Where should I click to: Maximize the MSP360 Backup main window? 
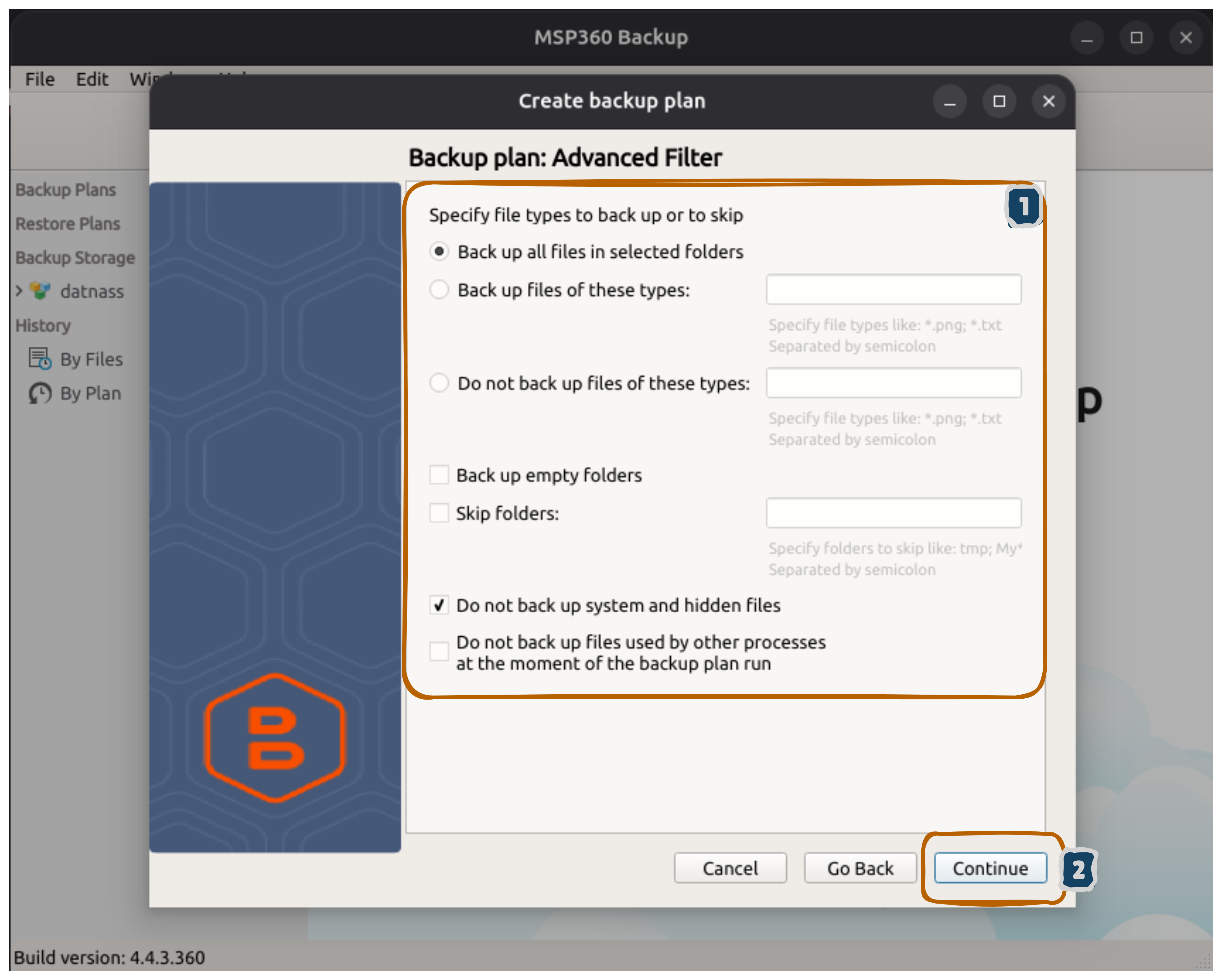click(1136, 38)
